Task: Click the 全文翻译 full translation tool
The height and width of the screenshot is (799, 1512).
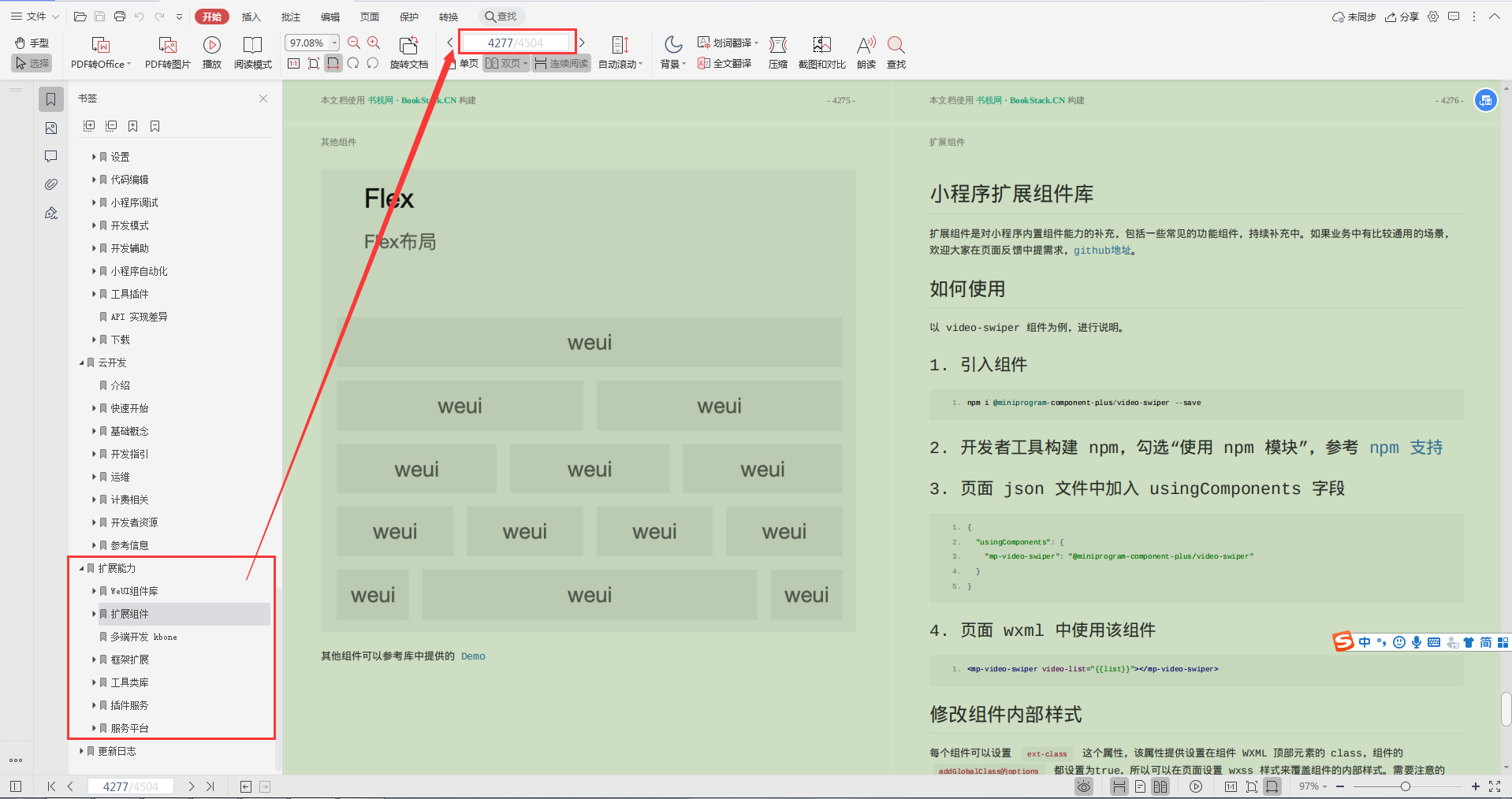Action: [x=724, y=63]
